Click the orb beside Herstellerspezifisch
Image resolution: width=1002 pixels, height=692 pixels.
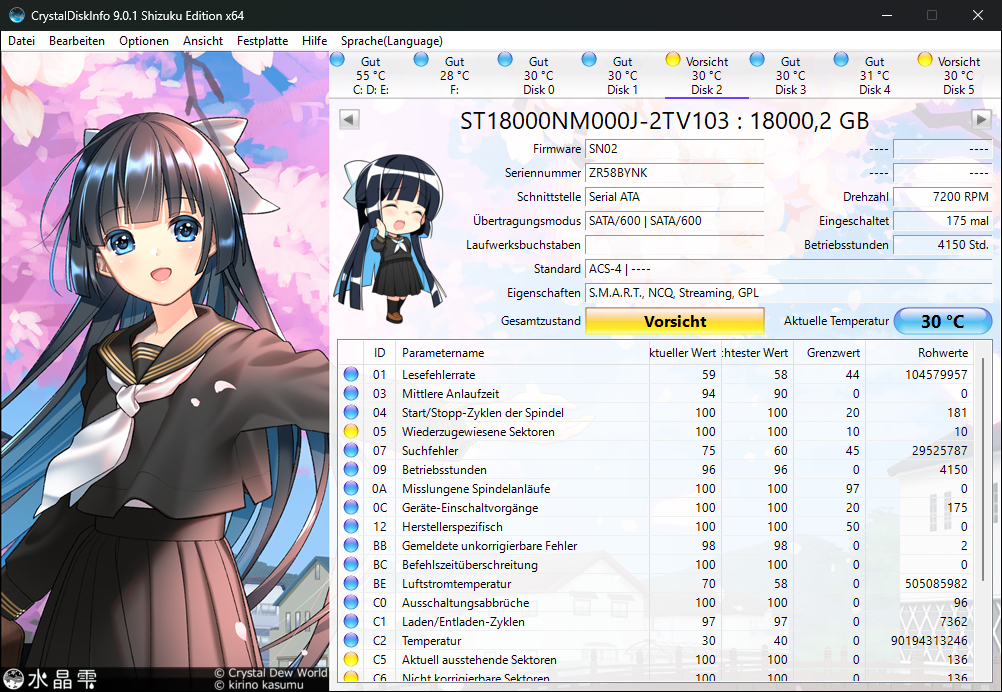tap(351, 527)
